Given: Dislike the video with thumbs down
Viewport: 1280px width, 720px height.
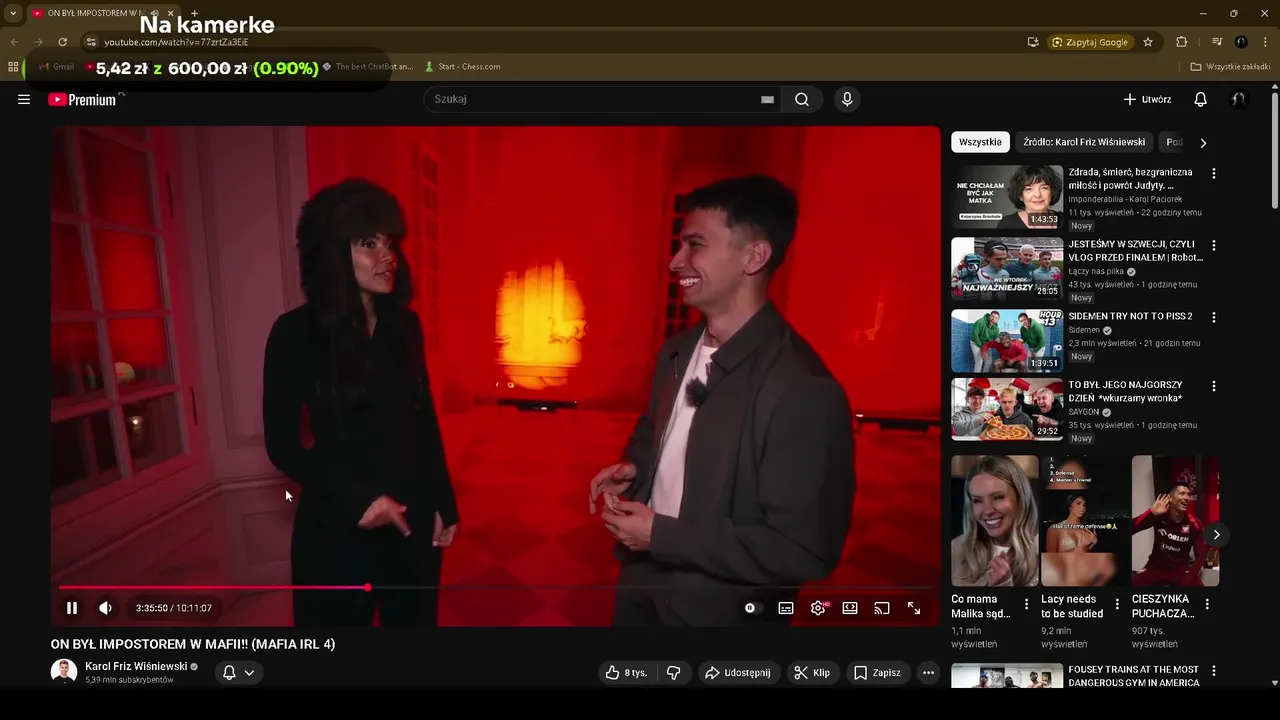Looking at the screenshot, I should tap(673, 673).
